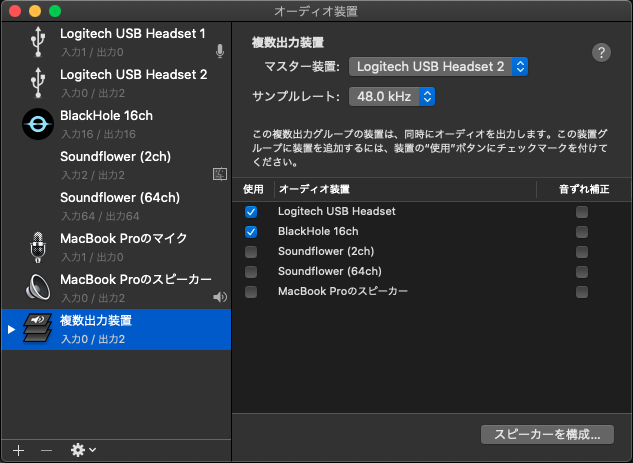The image size is (633, 463).
Task: Click the BlackHole 16ch name in table
Action: click(x=318, y=231)
